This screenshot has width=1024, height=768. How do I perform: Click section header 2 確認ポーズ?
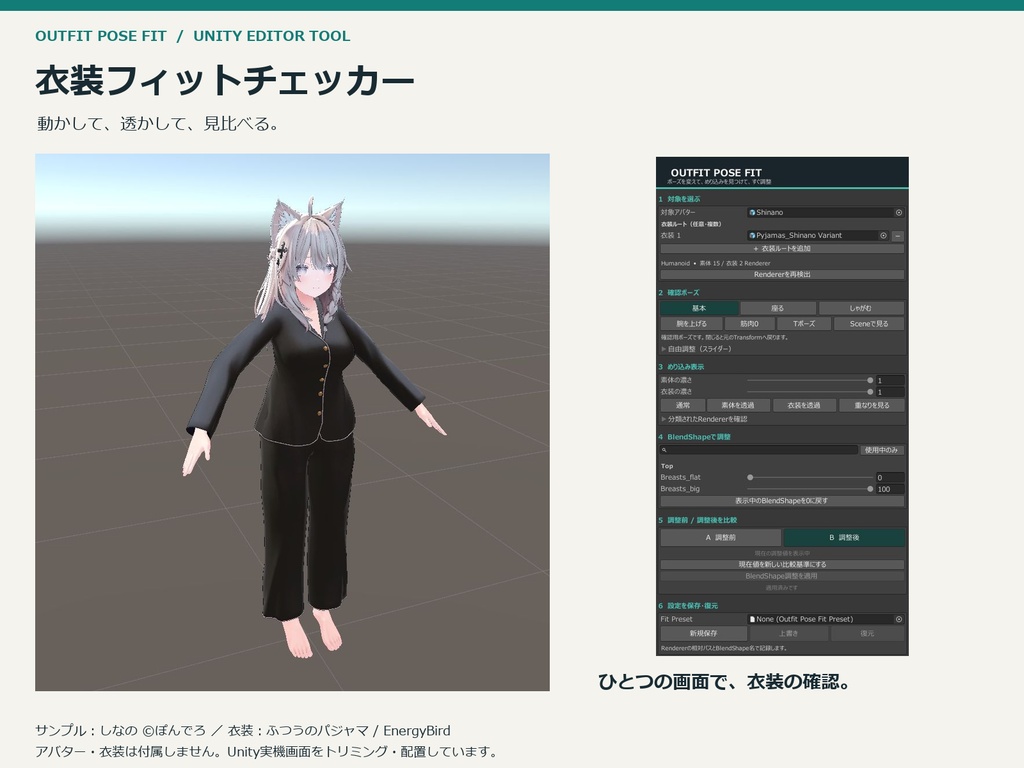pyautogui.click(x=679, y=293)
